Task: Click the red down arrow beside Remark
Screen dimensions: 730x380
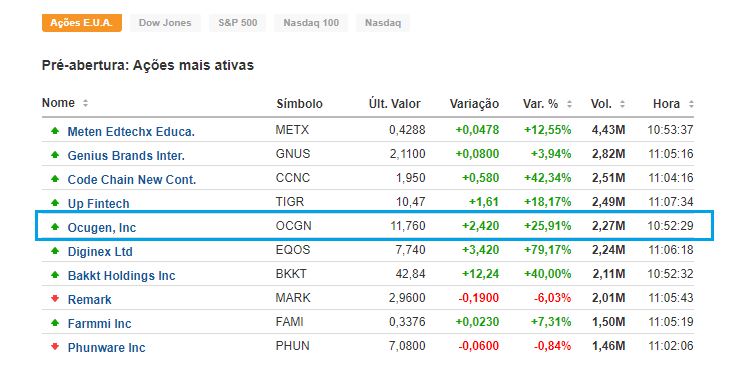Action: click(55, 299)
